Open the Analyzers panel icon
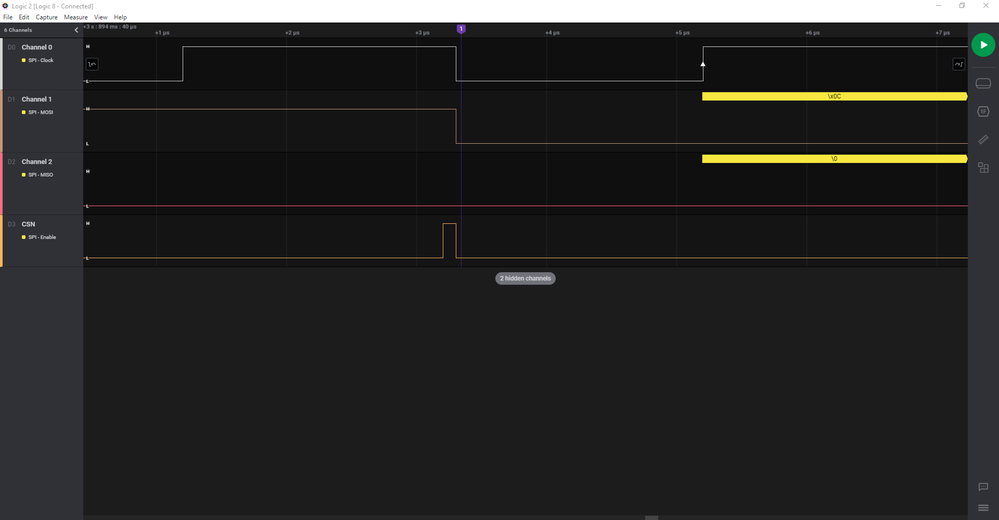The height and width of the screenshot is (520, 999). (983, 112)
